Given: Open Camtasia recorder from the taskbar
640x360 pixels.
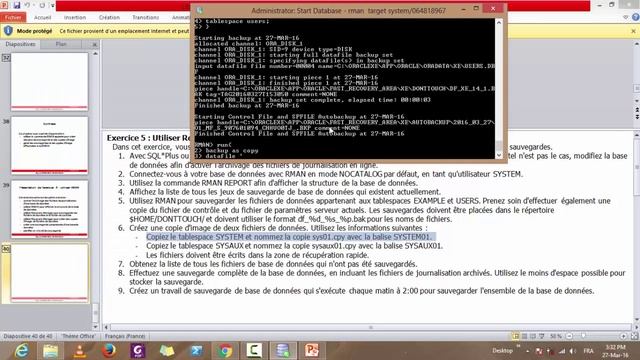Looking at the screenshot, I should click(253, 351).
